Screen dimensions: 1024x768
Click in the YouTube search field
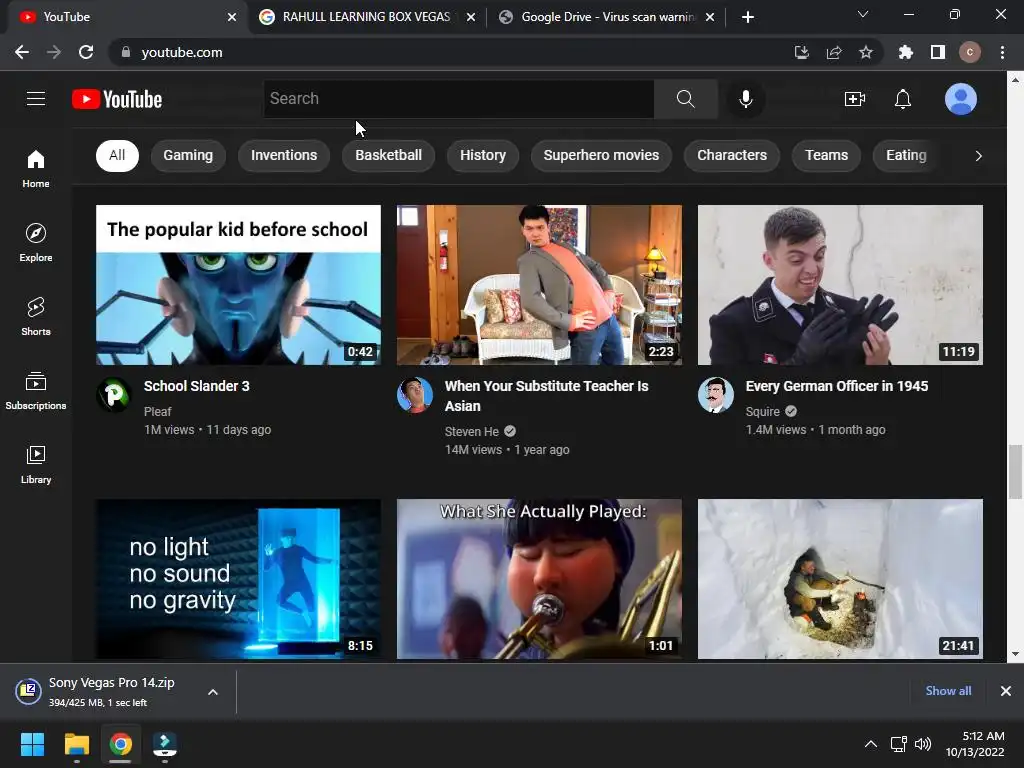coord(458,99)
